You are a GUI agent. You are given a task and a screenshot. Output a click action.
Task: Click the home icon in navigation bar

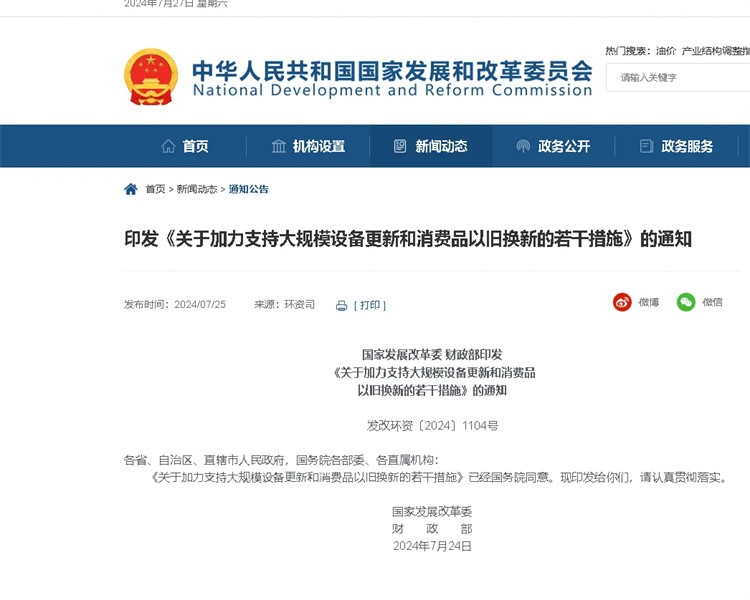(168, 146)
